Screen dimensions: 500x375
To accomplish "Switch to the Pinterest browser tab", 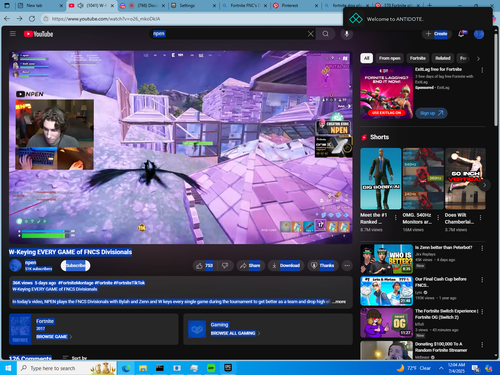I will pyautogui.click(x=295, y=6).
